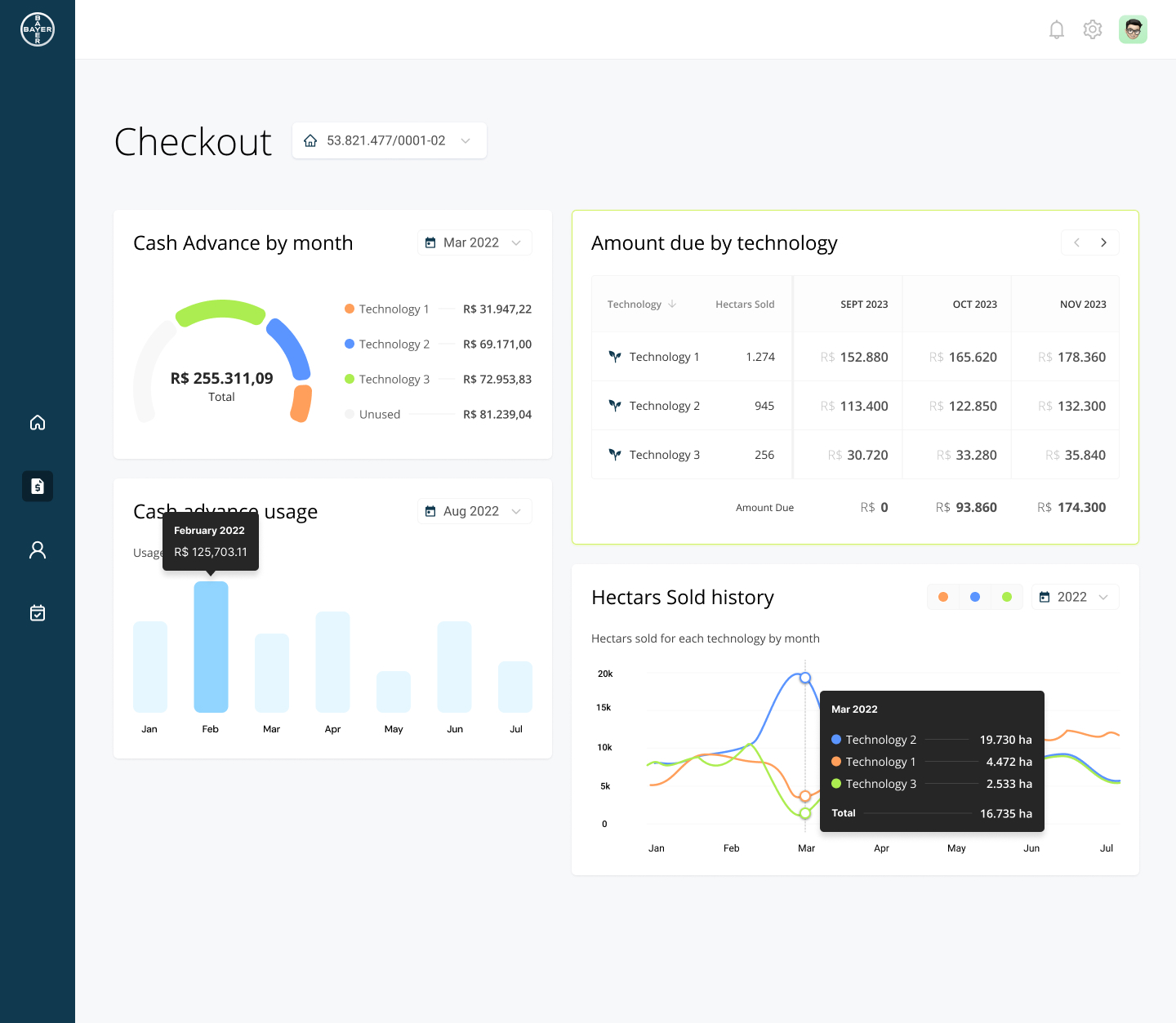This screenshot has height=1023, width=1176.
Task: Click the SEPT 2023 column header
Action: 864,305
